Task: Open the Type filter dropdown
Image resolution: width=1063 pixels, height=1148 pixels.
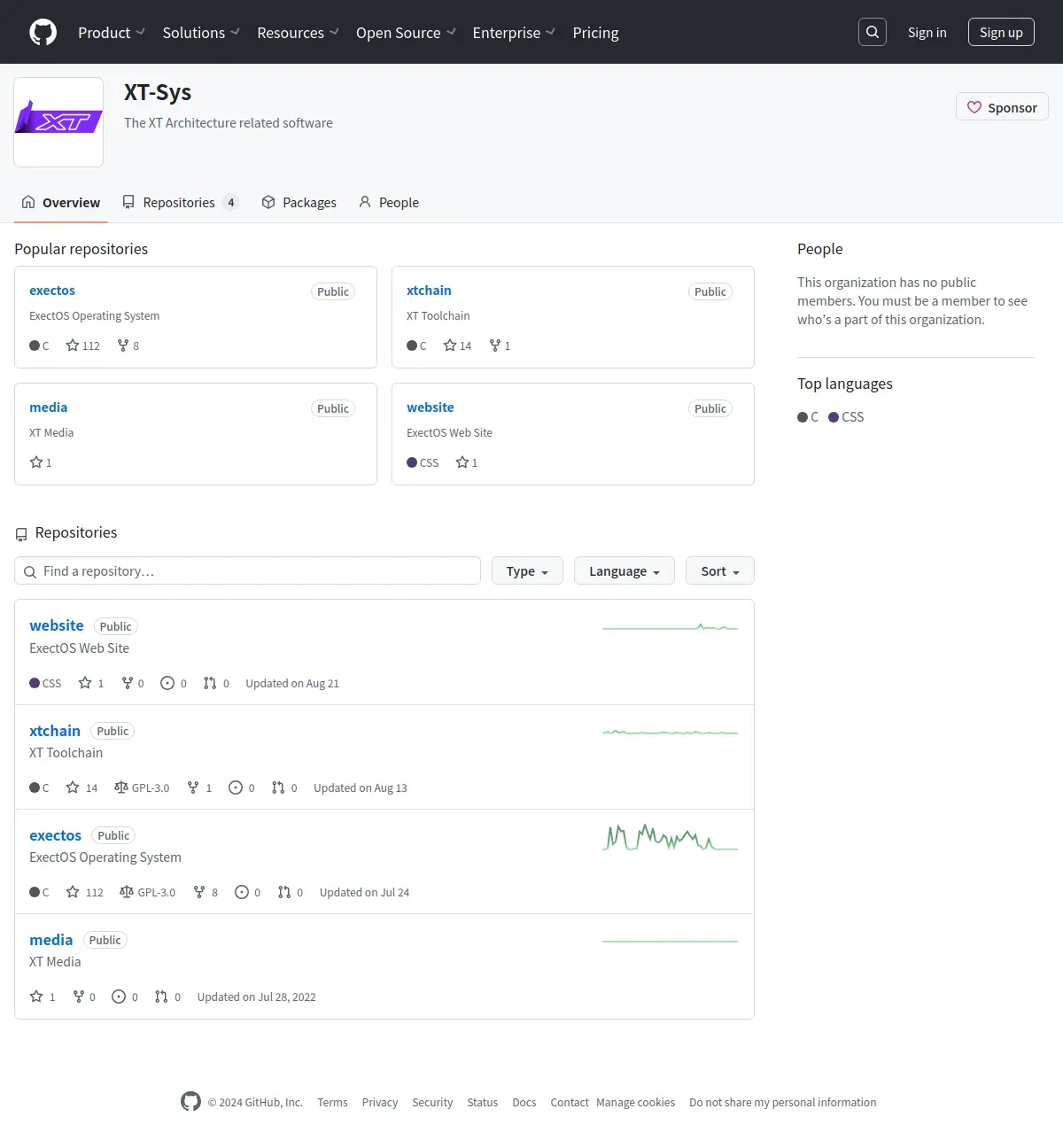Action: point(527,571)
